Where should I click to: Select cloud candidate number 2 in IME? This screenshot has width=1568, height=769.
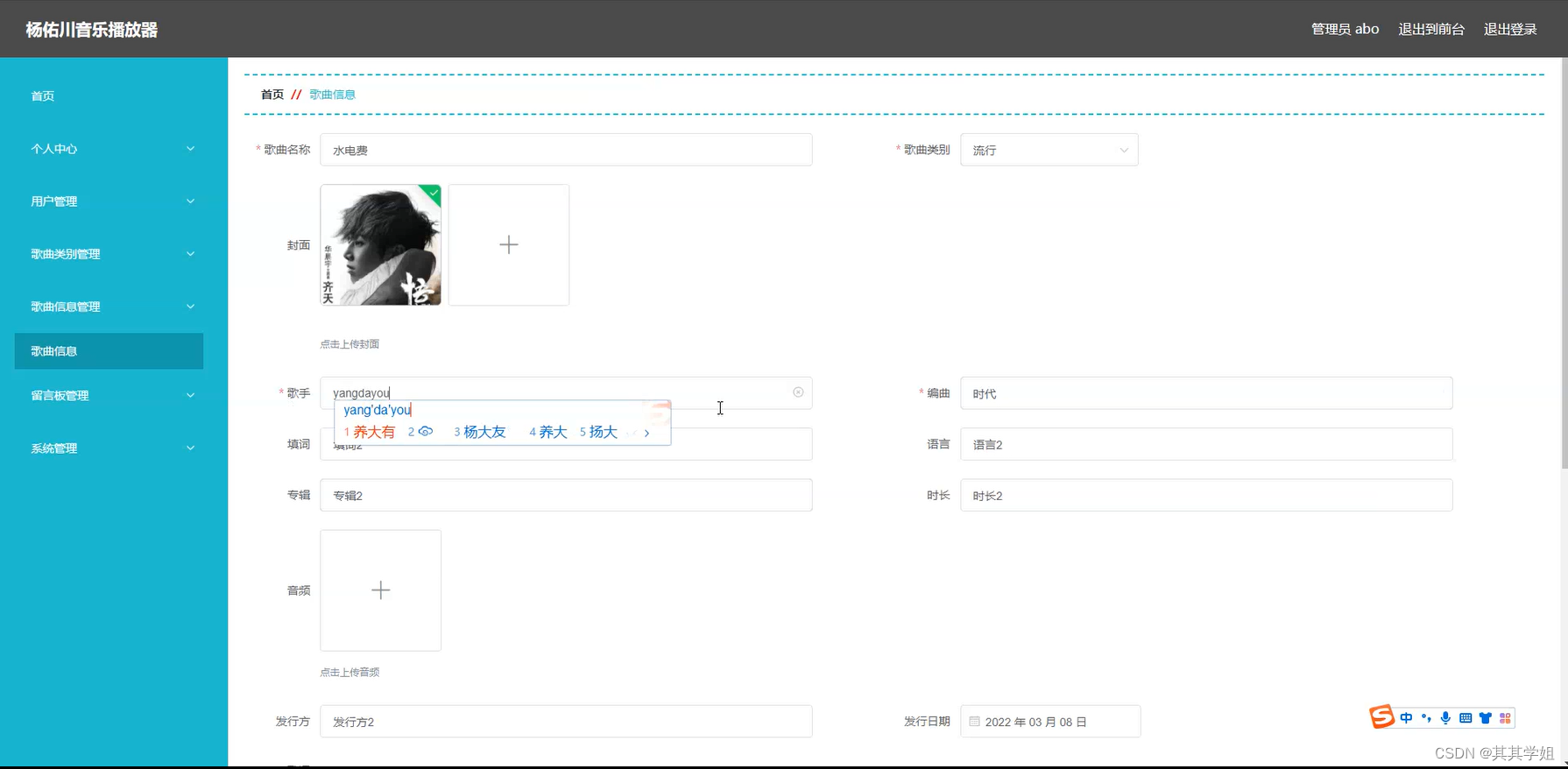[420, 432]
